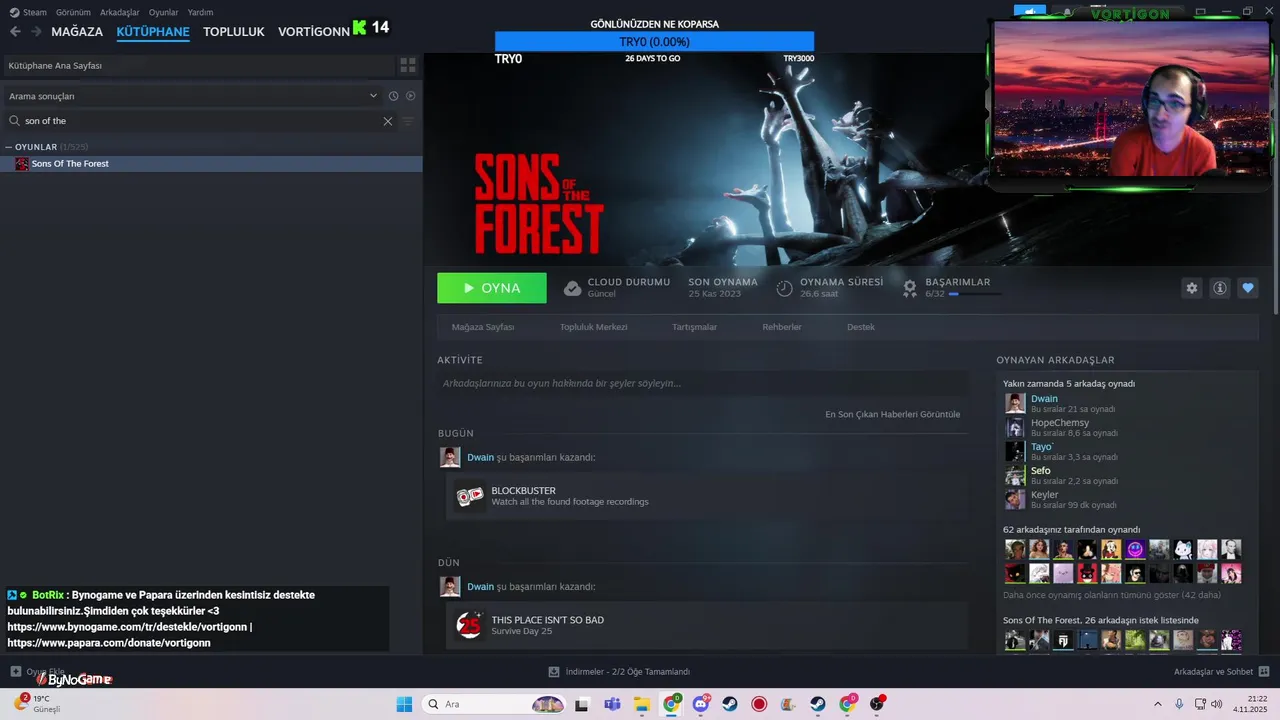Click the library search field
Image resolution: width=1280 pixels, height=720 pixels.
click(x=200, y=121)
